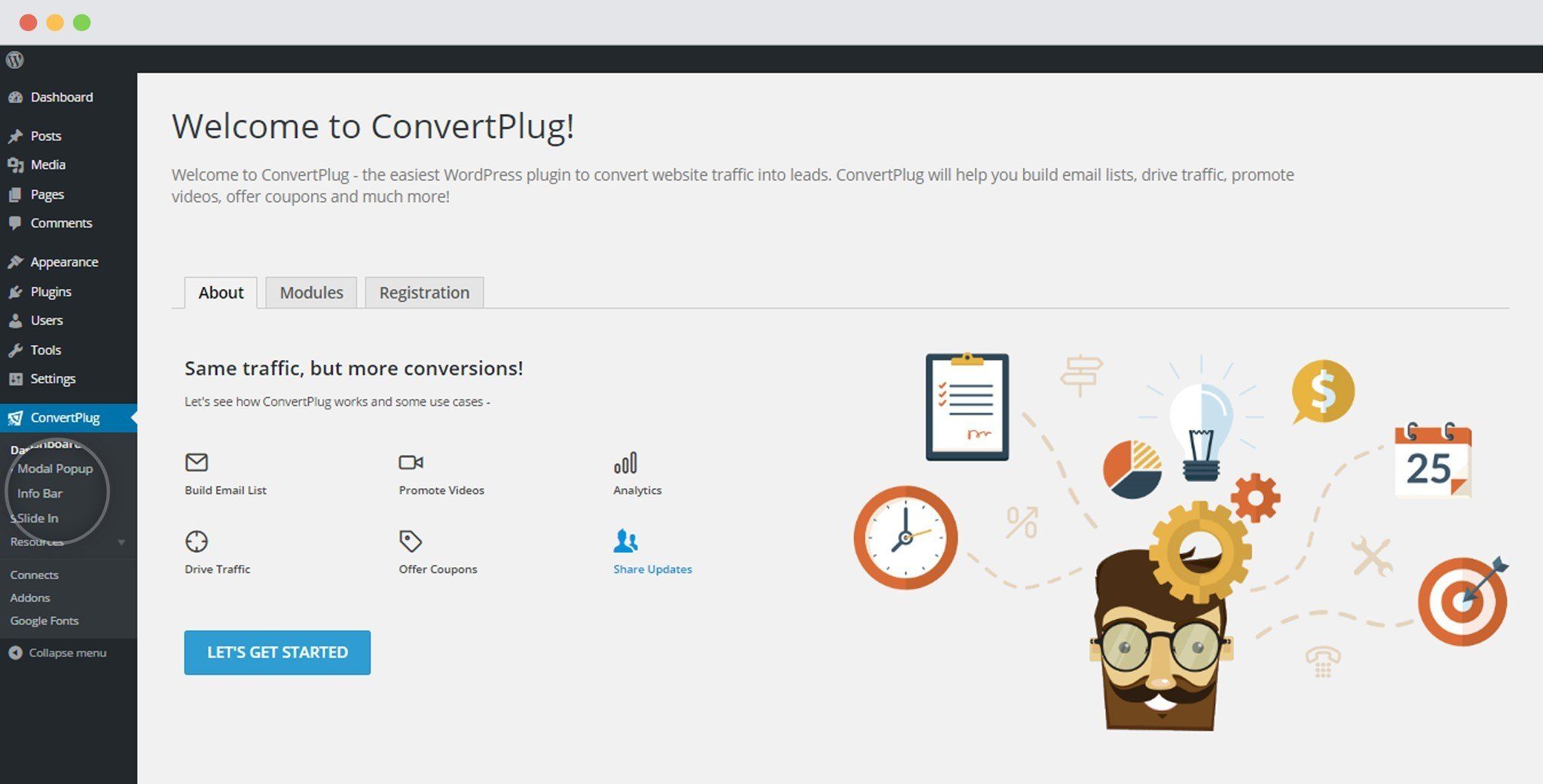
Task: Click the Share Updates label
Action: coord(652,569)
